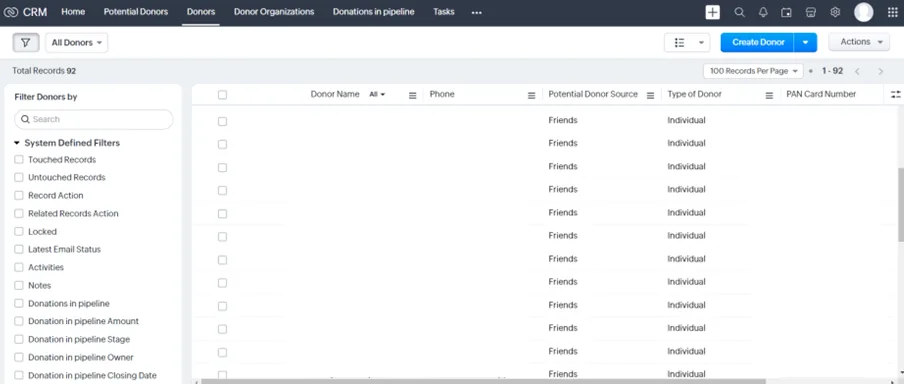Open the marketplace store icon
Screen dimensions: 904x384
click(811, 12)
